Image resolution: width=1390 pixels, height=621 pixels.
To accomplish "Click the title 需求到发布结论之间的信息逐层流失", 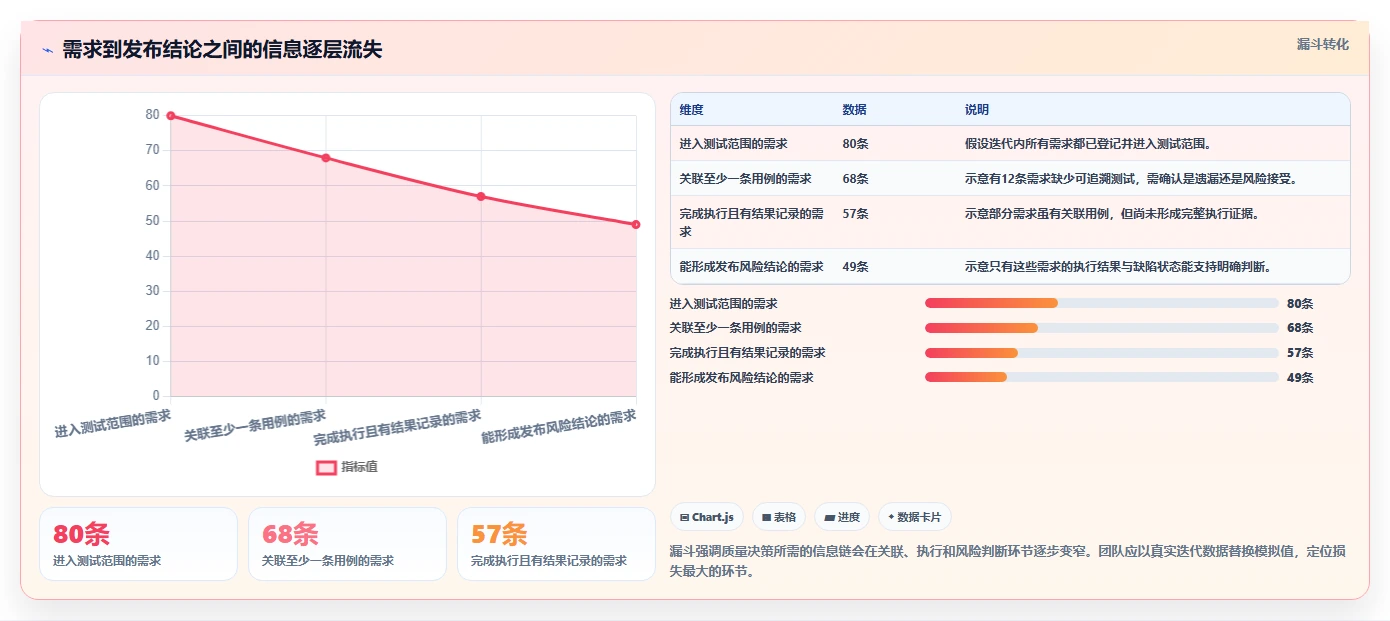I will click(222, 50).
